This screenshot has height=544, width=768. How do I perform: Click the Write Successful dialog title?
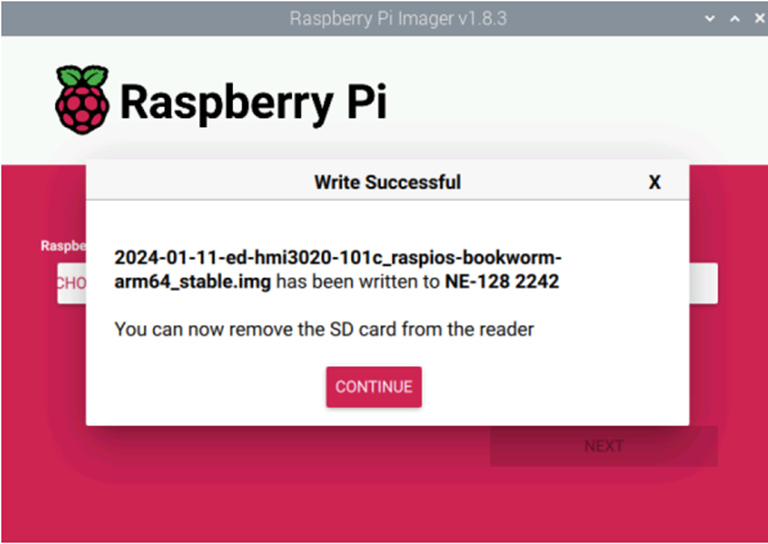387,182
